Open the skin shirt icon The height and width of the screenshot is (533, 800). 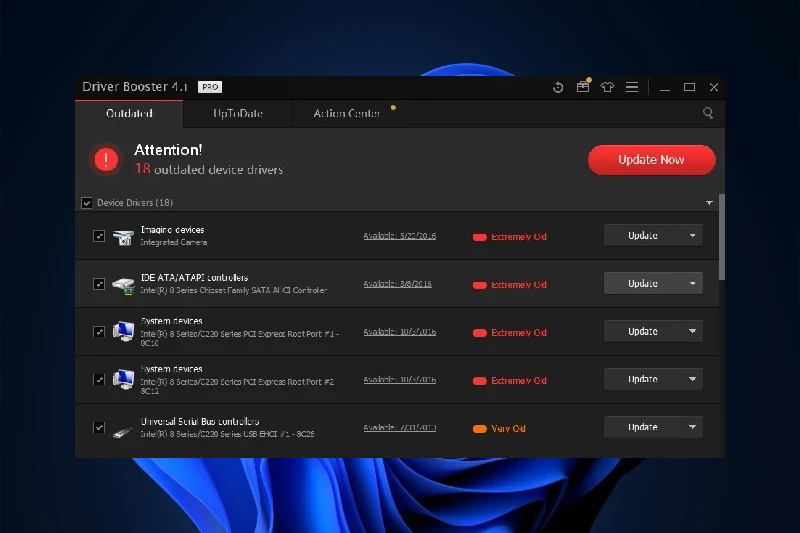point(607,87)
